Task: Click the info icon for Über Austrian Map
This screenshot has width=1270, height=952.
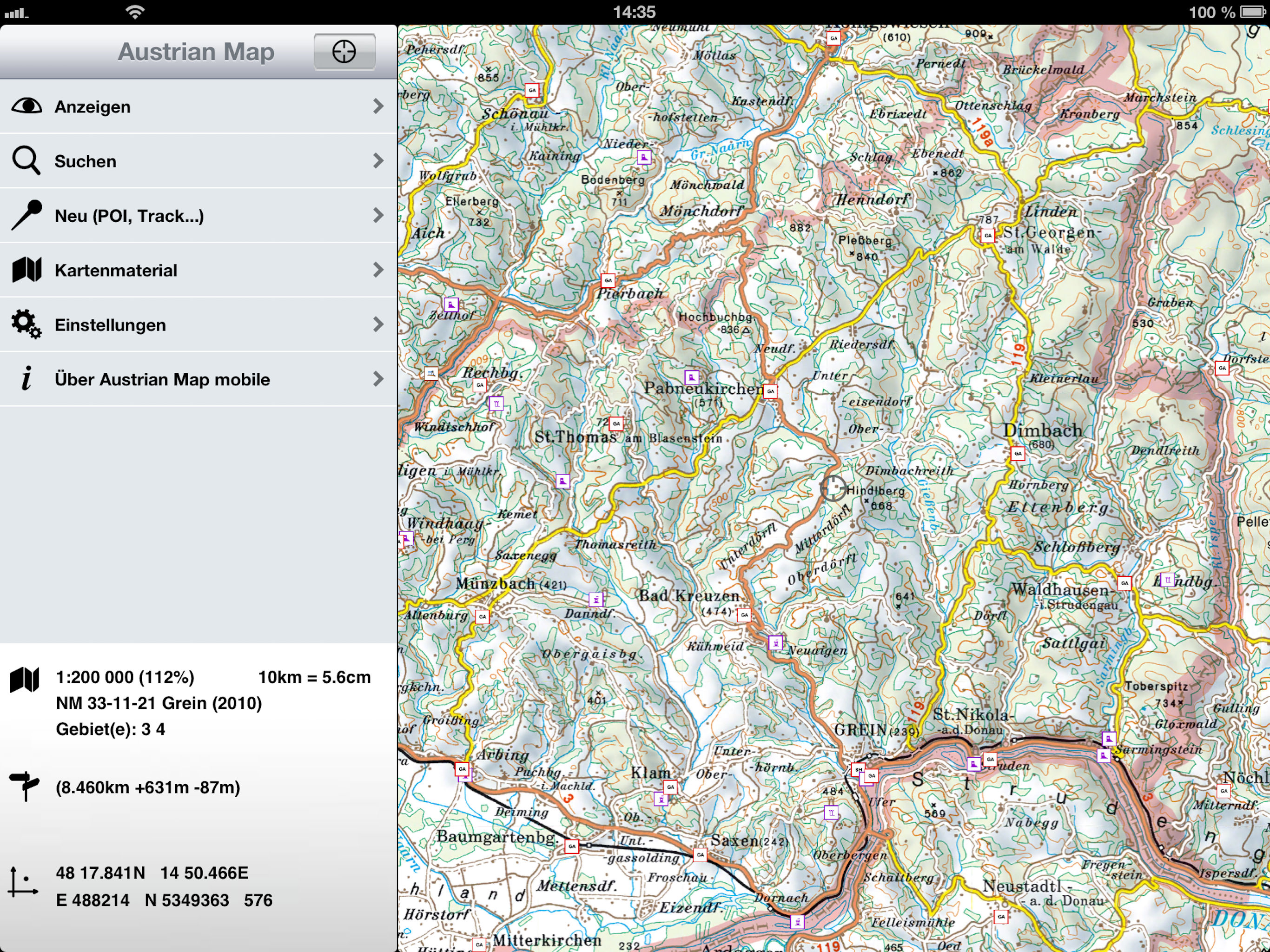Action: tap(26, 379)
